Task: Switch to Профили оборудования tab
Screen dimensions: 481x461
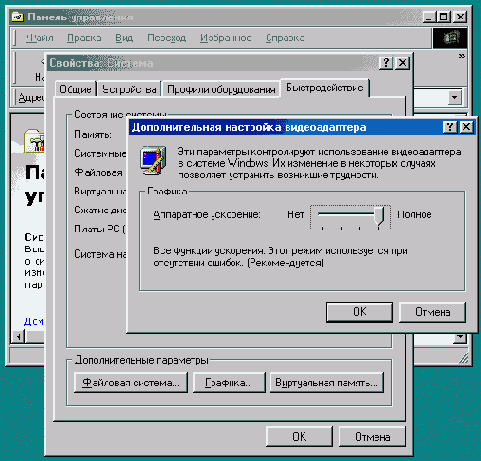Action: tap(221, 89)
